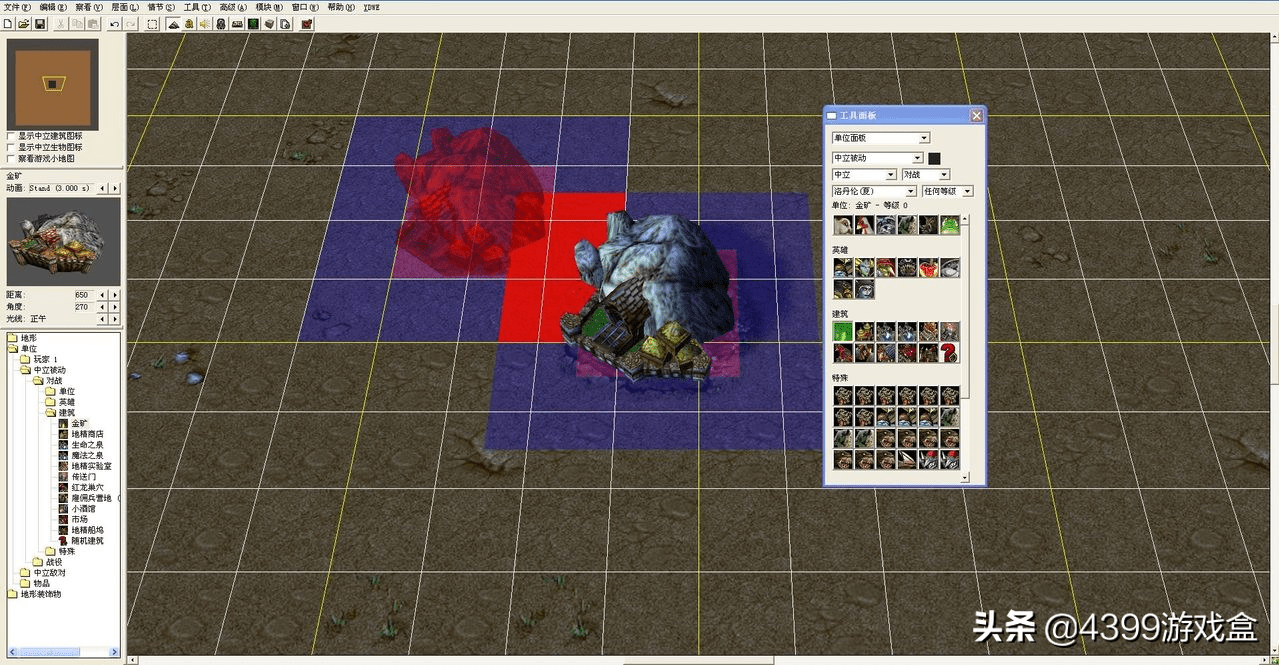This screenshot has height=665, width=1279.
Task: Click the Test map red icon
Action: 307,23
